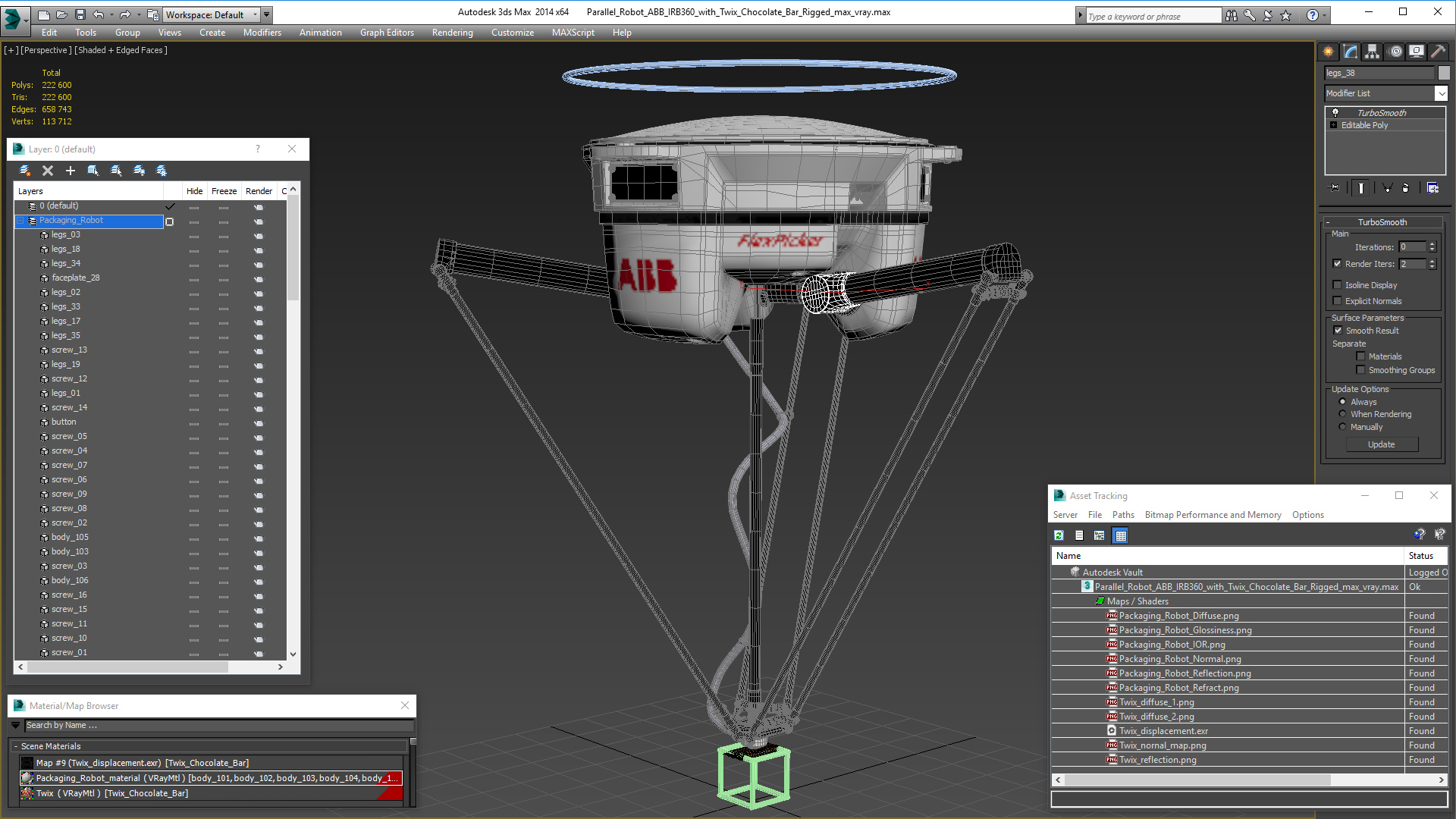Refresh Asset Tracking list icon

point(1059,535)
